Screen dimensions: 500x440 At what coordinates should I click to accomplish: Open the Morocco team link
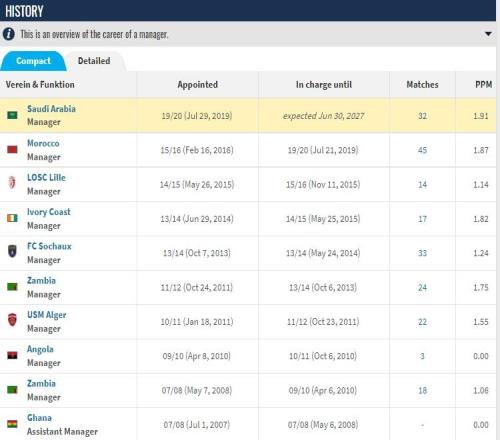coord(43,143)
